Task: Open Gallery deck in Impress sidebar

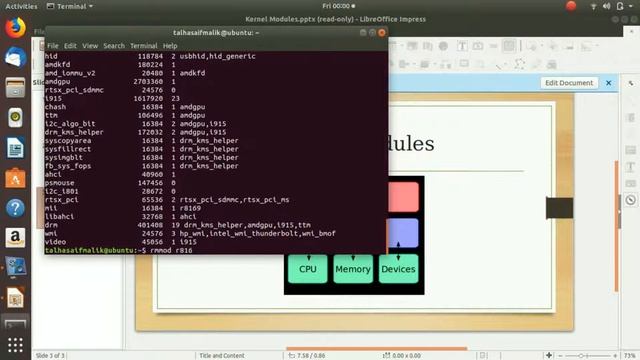Action: pos(631,184)
